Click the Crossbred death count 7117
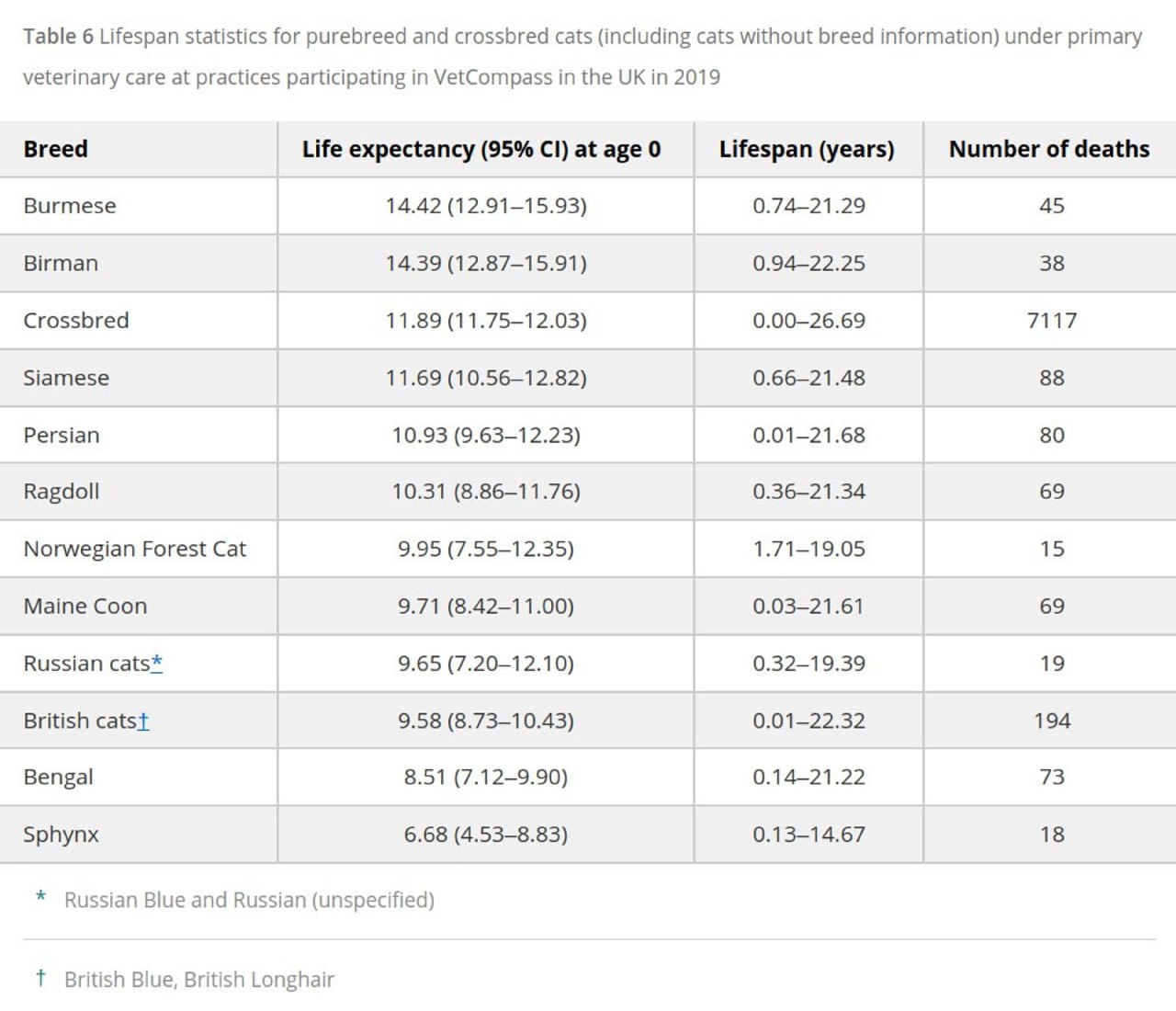Image resolution: width=1176 pixels, height=1011 pixels. (x=1052, y=321)
